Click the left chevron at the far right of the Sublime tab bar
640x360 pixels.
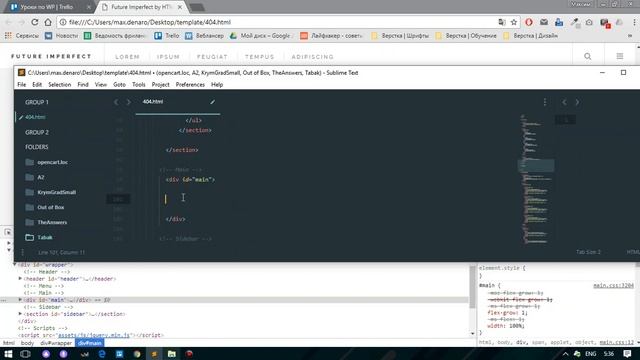click(x=564, y=102)
